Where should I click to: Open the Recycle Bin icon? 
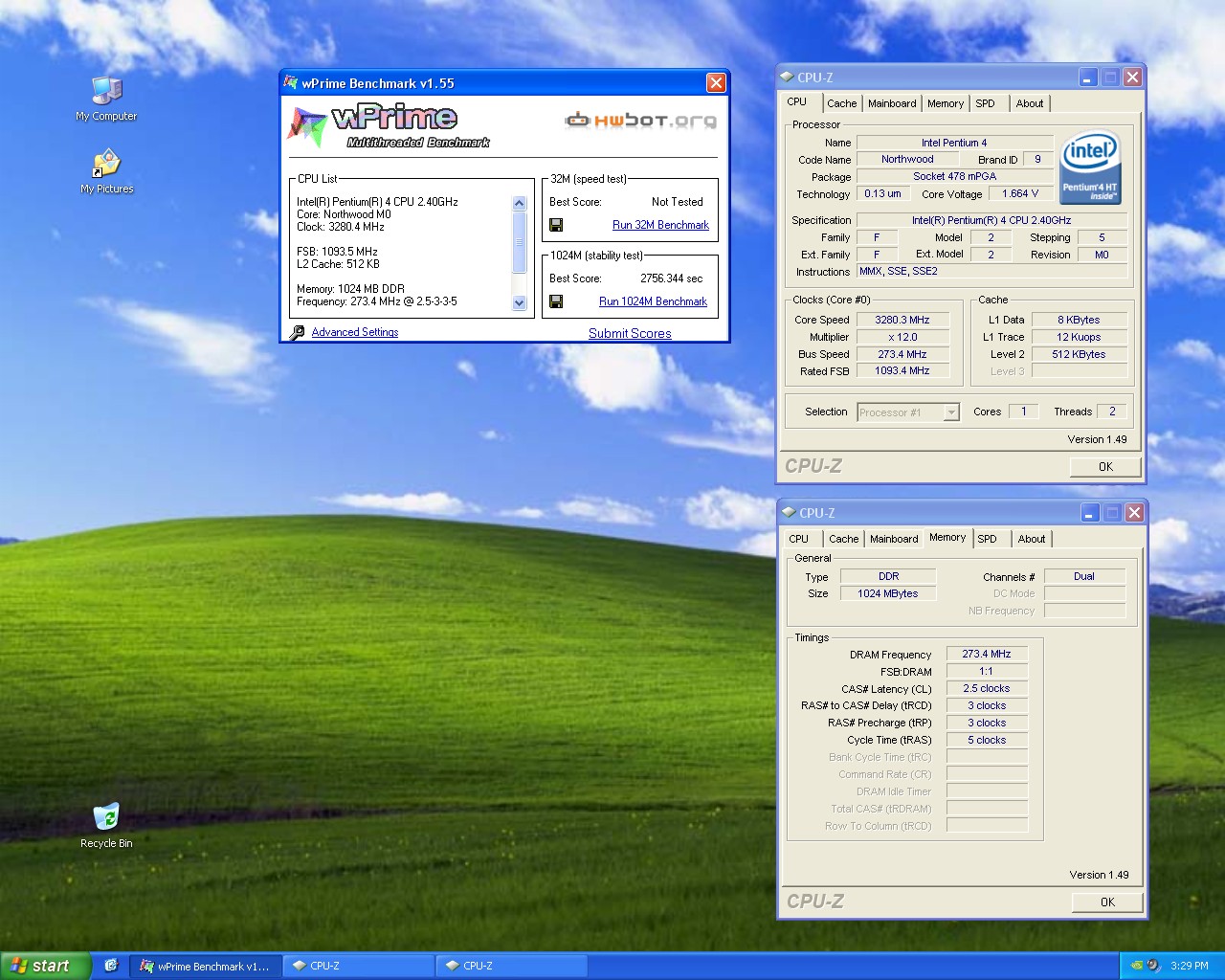pyautogui.click(x=106, y=826)
